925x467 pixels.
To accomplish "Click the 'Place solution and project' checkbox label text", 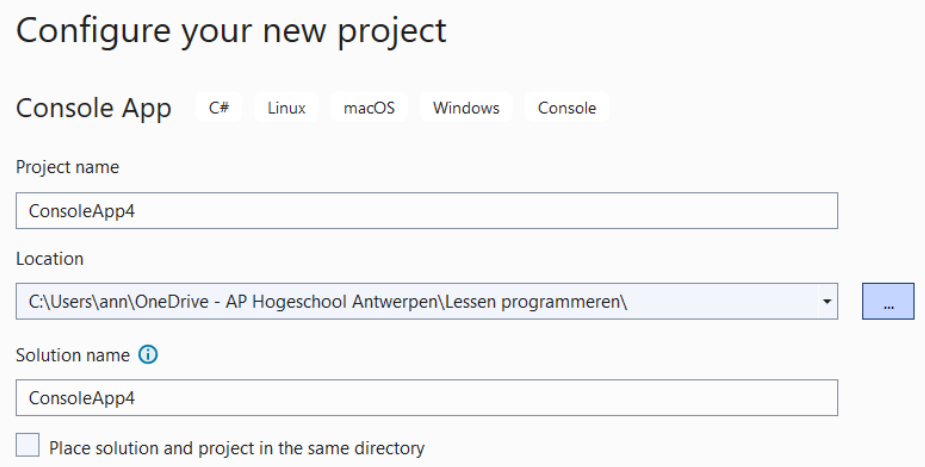I will coord(237,448).
